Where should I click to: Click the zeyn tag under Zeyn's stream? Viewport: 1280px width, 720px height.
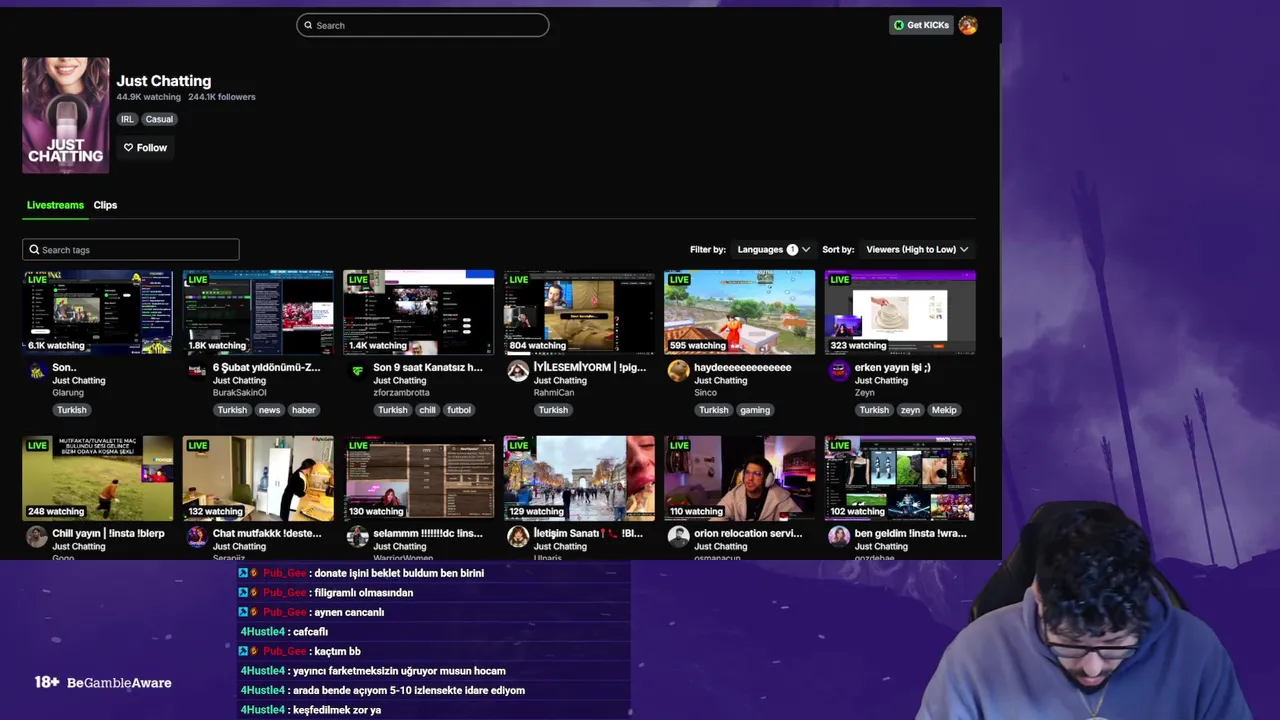[x=910, y=410]
